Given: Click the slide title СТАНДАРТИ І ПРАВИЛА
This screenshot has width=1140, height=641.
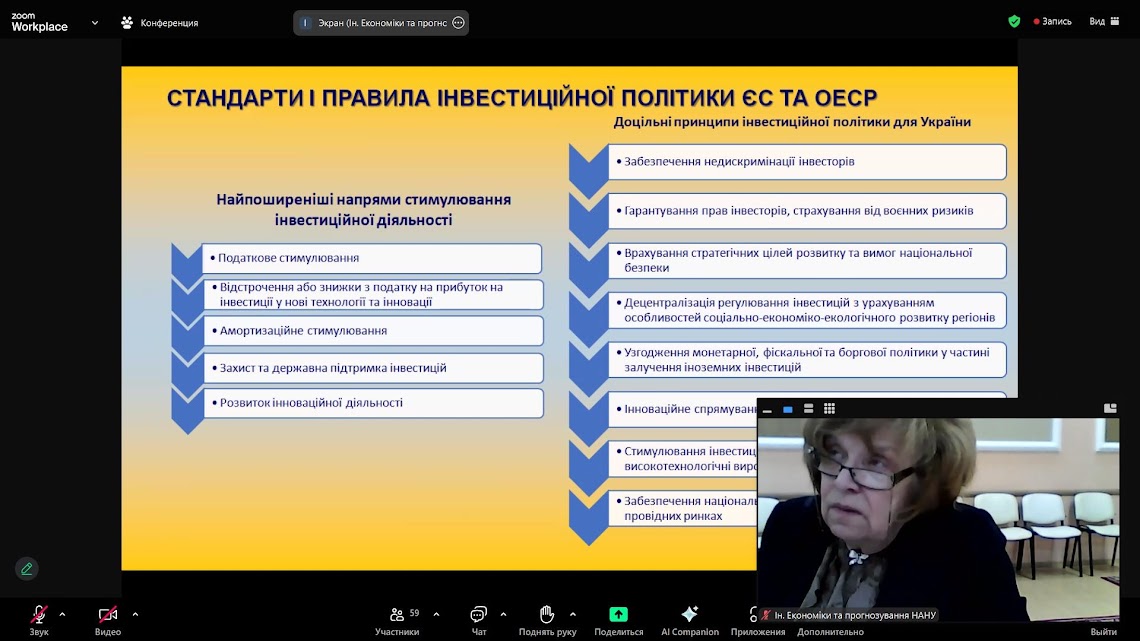Looking at the screenshot, I should [522, 97].
